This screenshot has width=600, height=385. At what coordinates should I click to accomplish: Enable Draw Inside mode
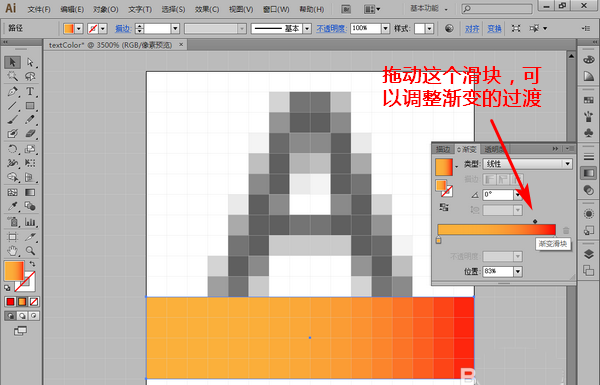click(x=34, y=316)
